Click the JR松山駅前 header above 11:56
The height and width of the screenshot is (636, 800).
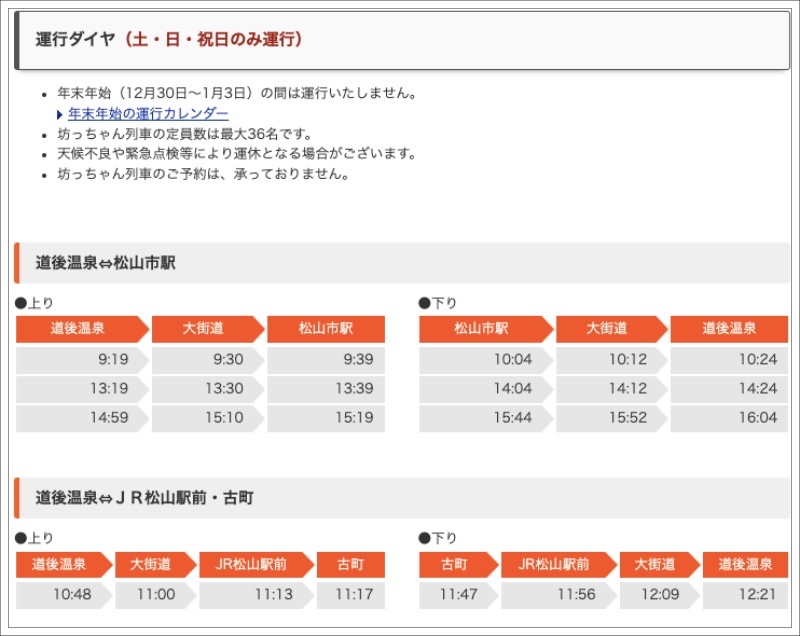point(559,565)
